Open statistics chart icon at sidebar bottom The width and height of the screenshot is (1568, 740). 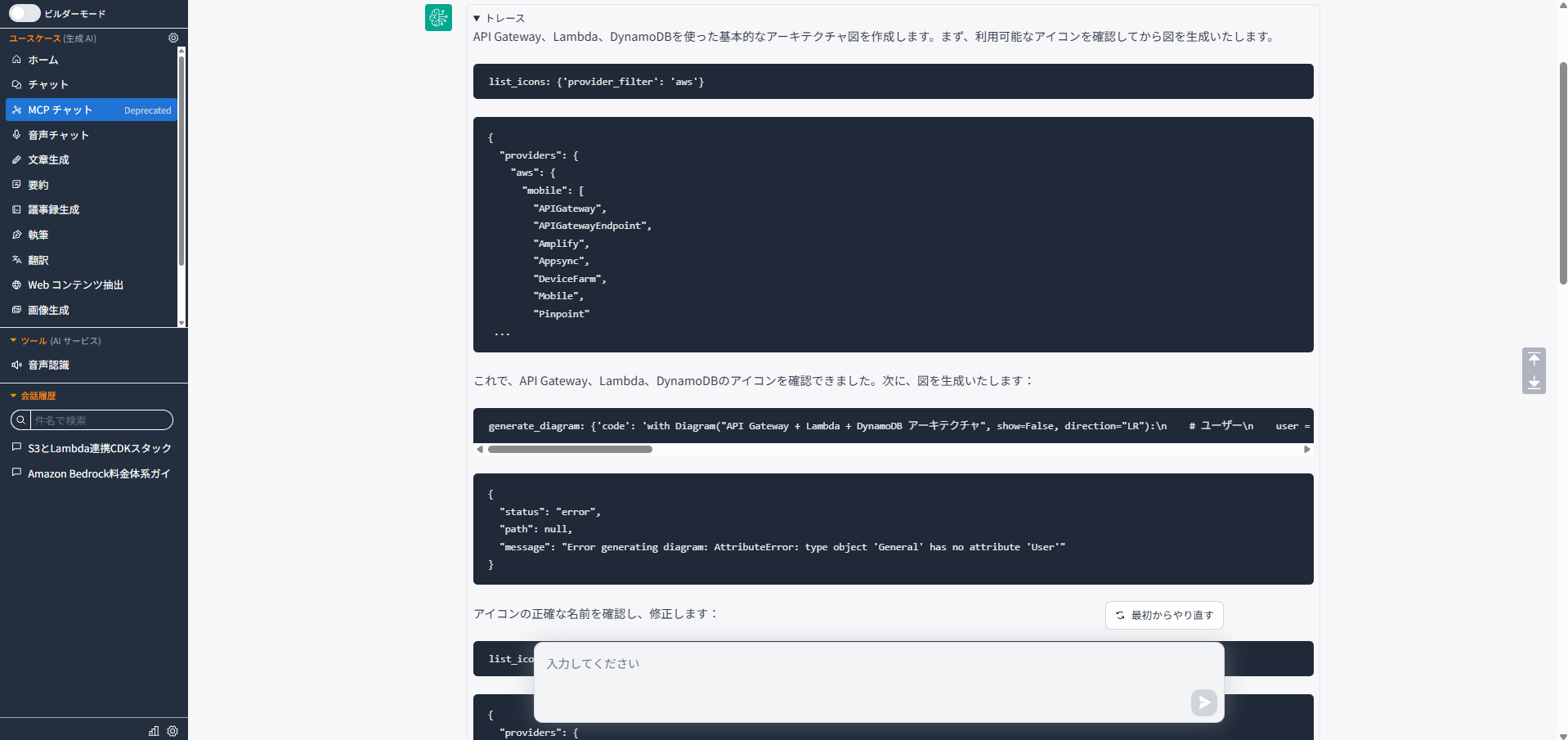pyautogui.click(x=154, y=731)
